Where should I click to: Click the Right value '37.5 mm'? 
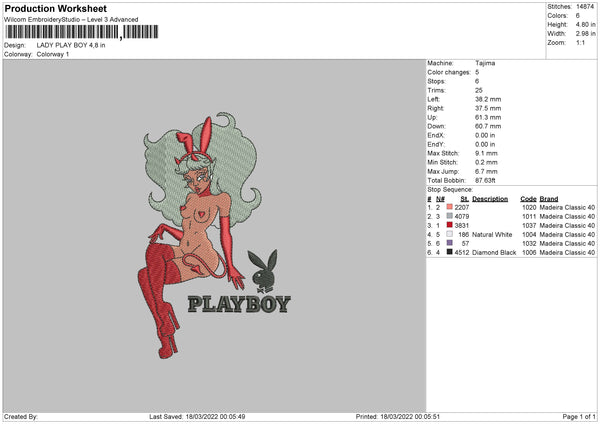tap(488, 108)
